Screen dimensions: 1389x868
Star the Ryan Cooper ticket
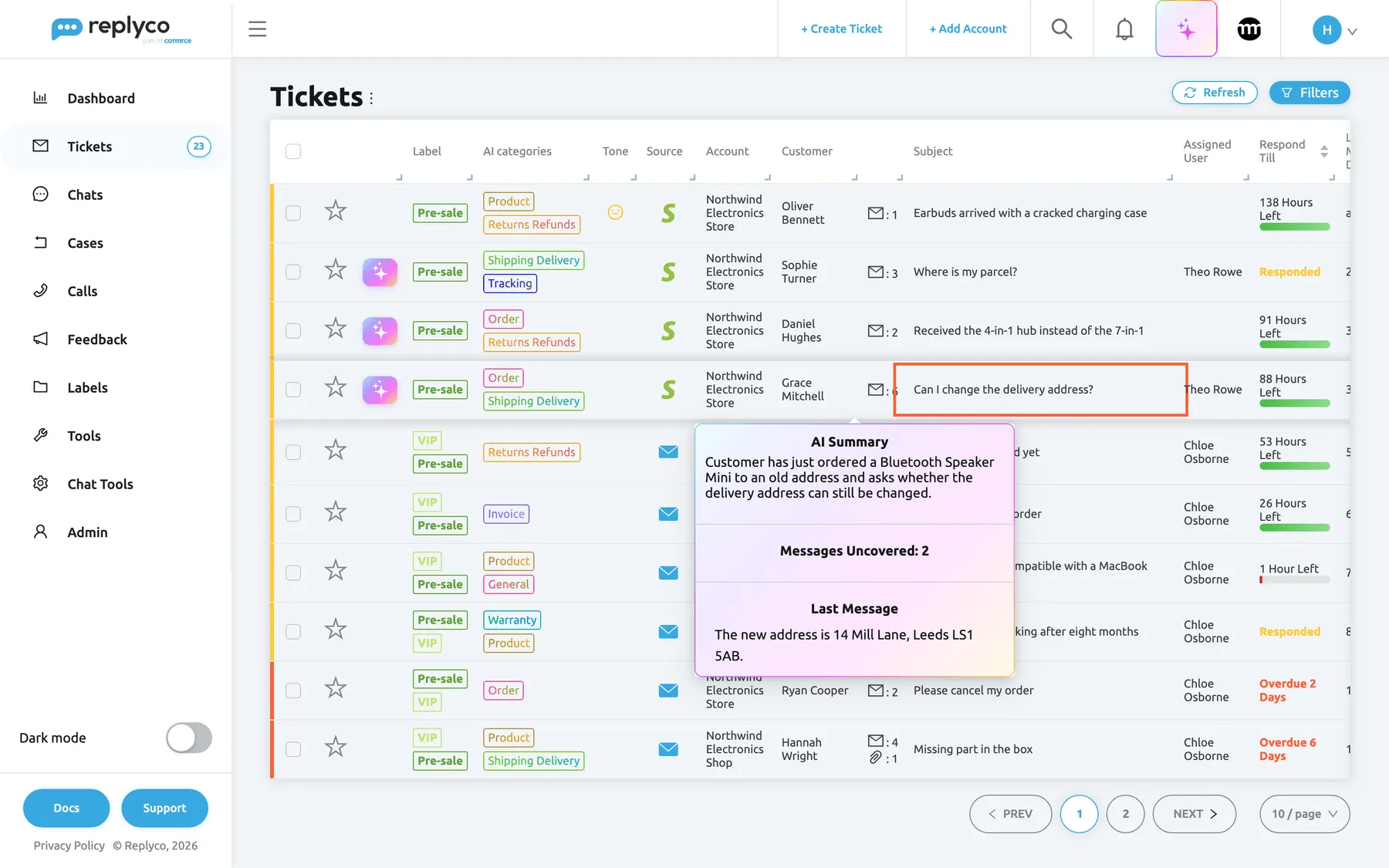pos(335,687)
